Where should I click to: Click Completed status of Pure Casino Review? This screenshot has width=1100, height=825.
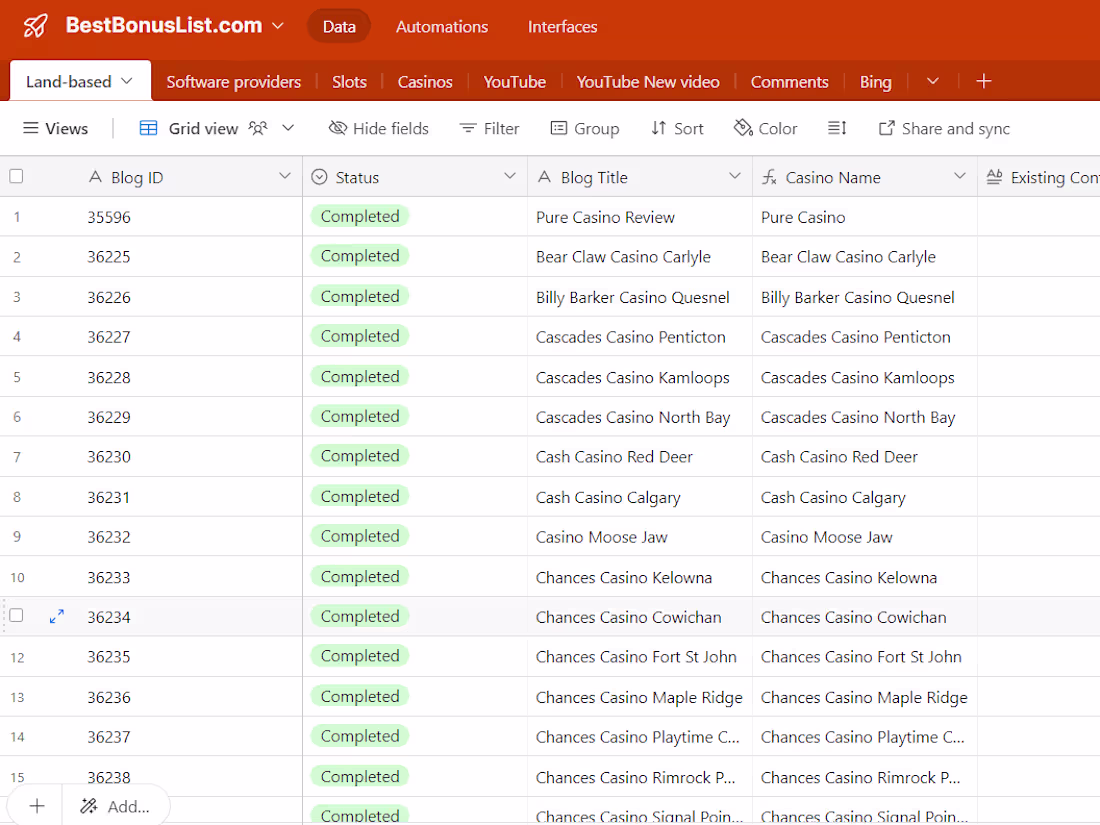click(x=360, y=216)
